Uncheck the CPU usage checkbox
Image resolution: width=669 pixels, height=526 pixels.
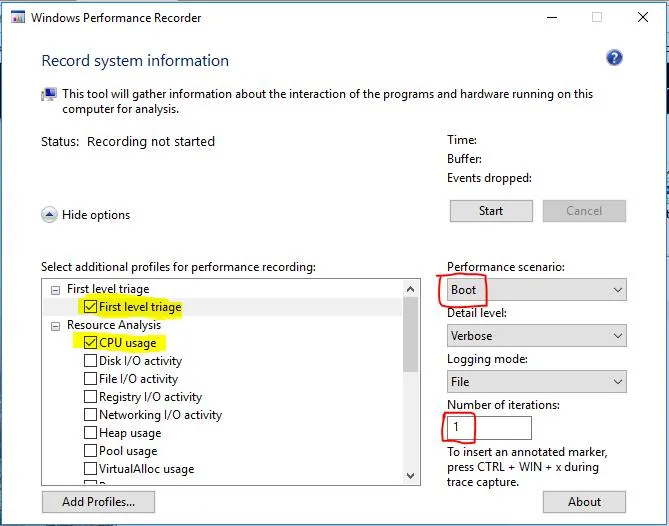(x=90, y=343)
